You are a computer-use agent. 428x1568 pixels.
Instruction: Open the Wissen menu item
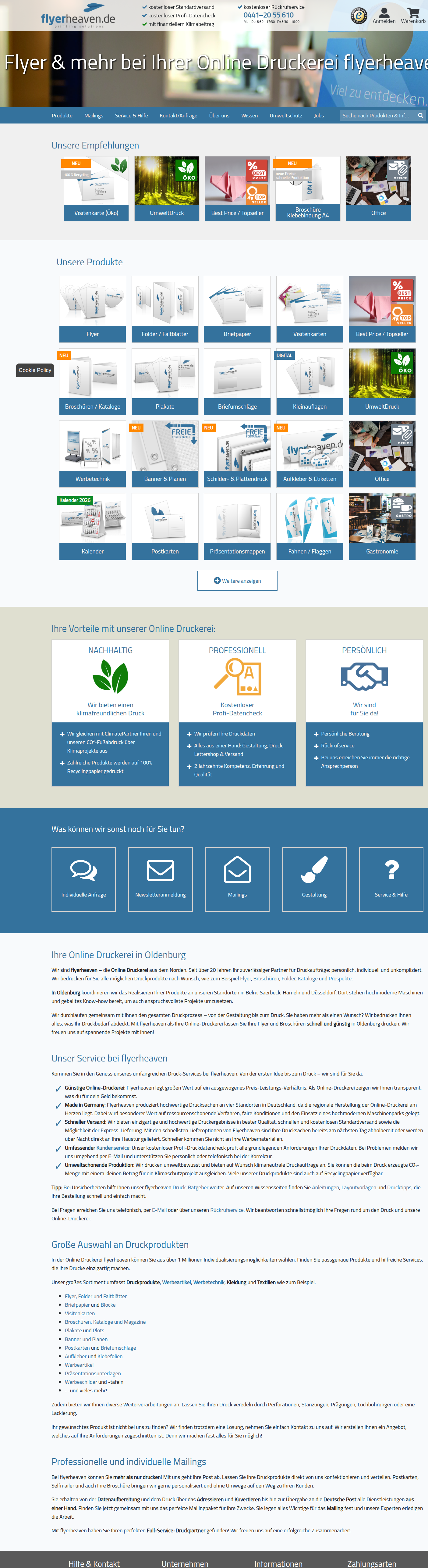[x=249, y=116]
